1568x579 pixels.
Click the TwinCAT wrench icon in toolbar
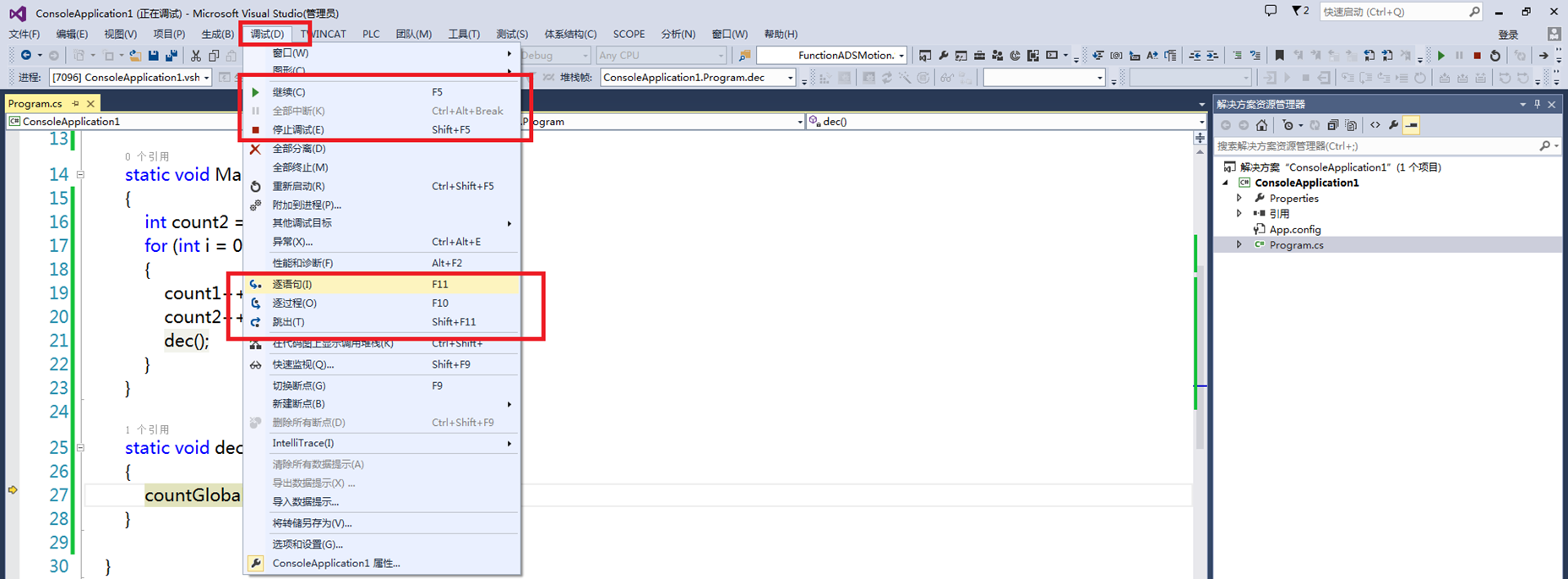pos(944,56)
